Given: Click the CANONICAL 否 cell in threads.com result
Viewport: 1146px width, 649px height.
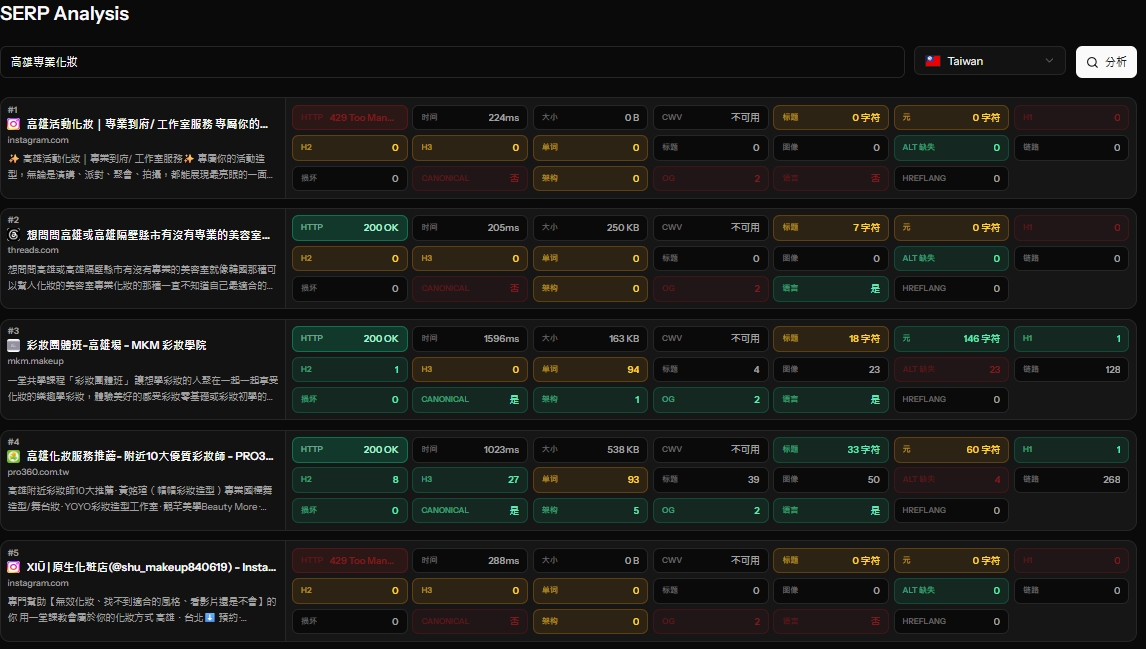Looking at the screenshot, I should (470, 288).
